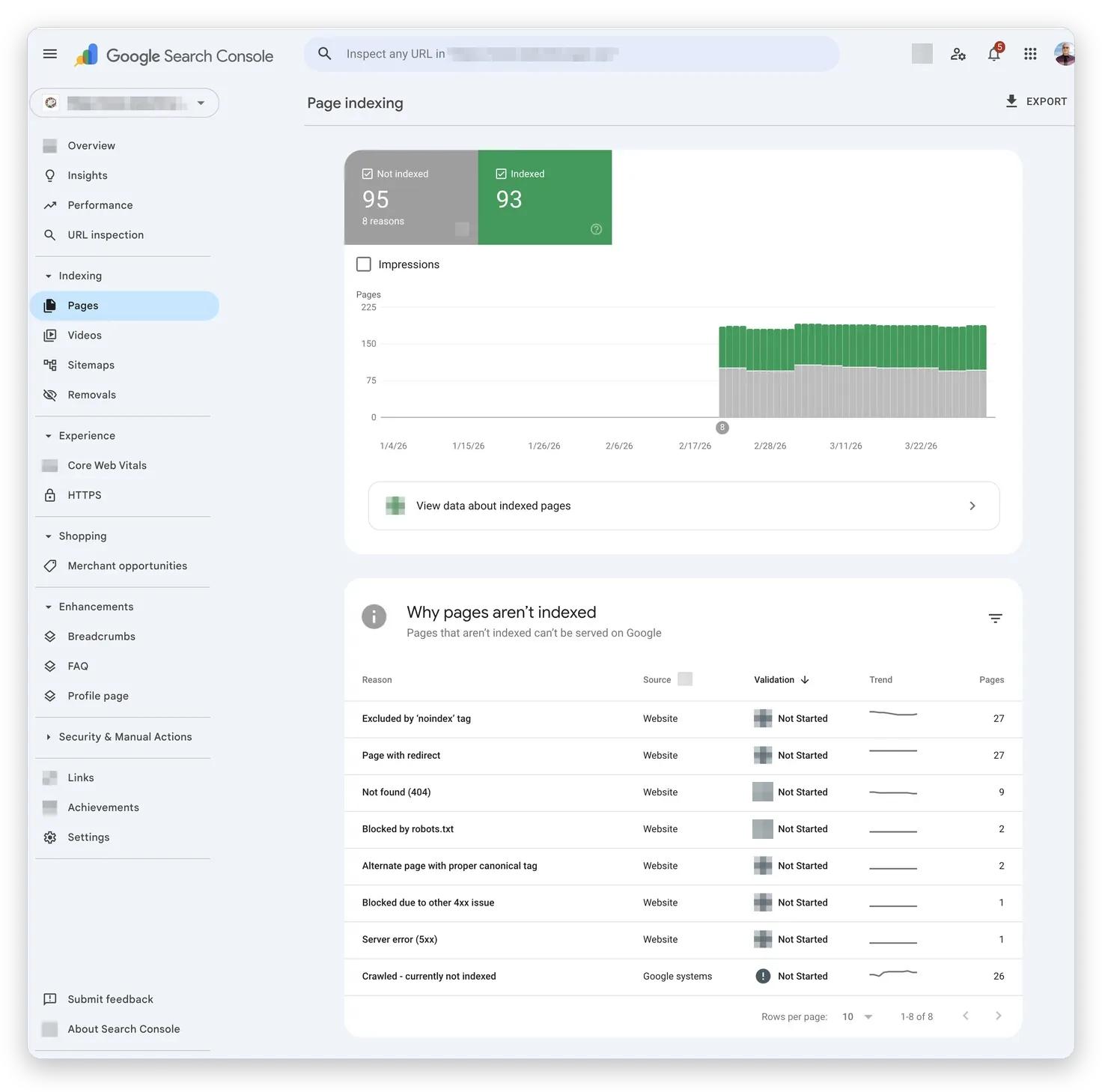This screenshot has height=1092, width=1102.
Task: Click the search magnifier icon
Action: [325, 54]
